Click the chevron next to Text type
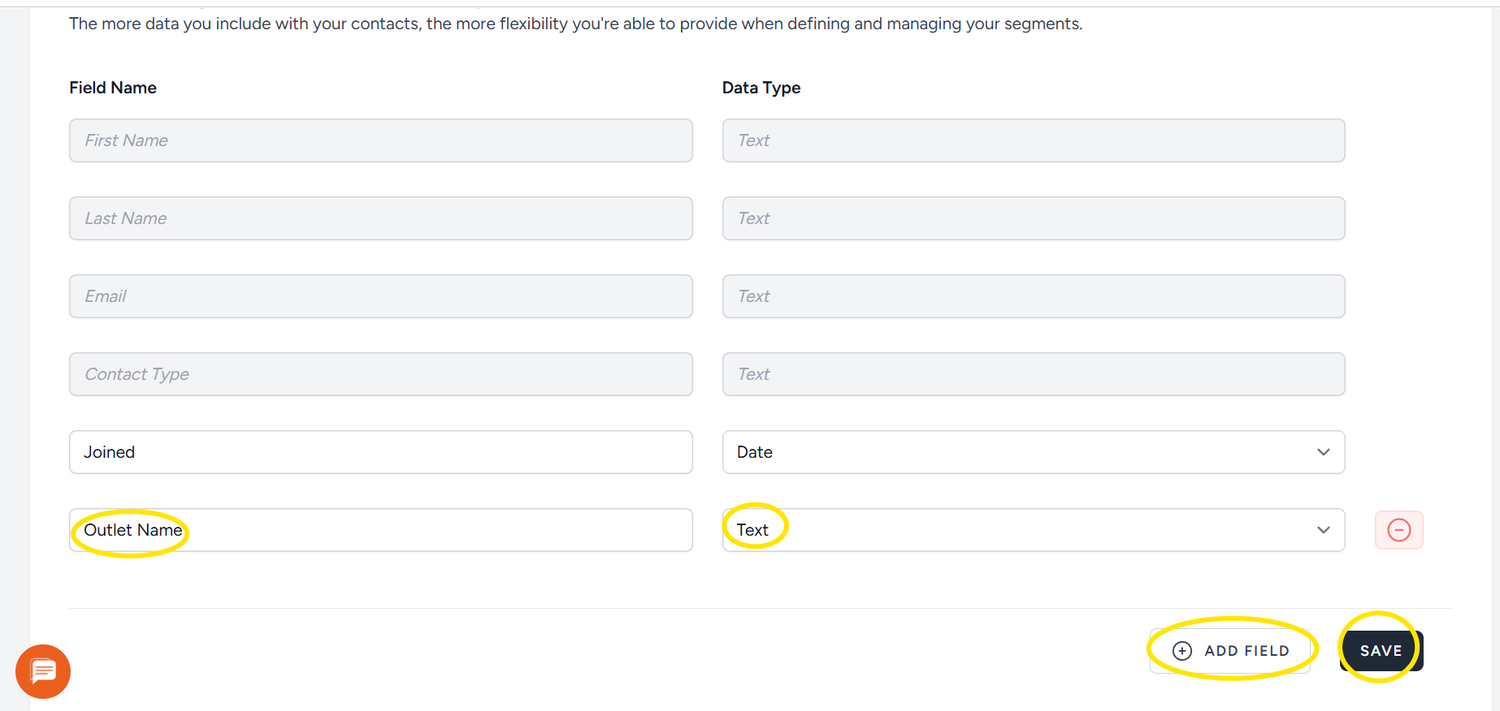 (1323, 530)
